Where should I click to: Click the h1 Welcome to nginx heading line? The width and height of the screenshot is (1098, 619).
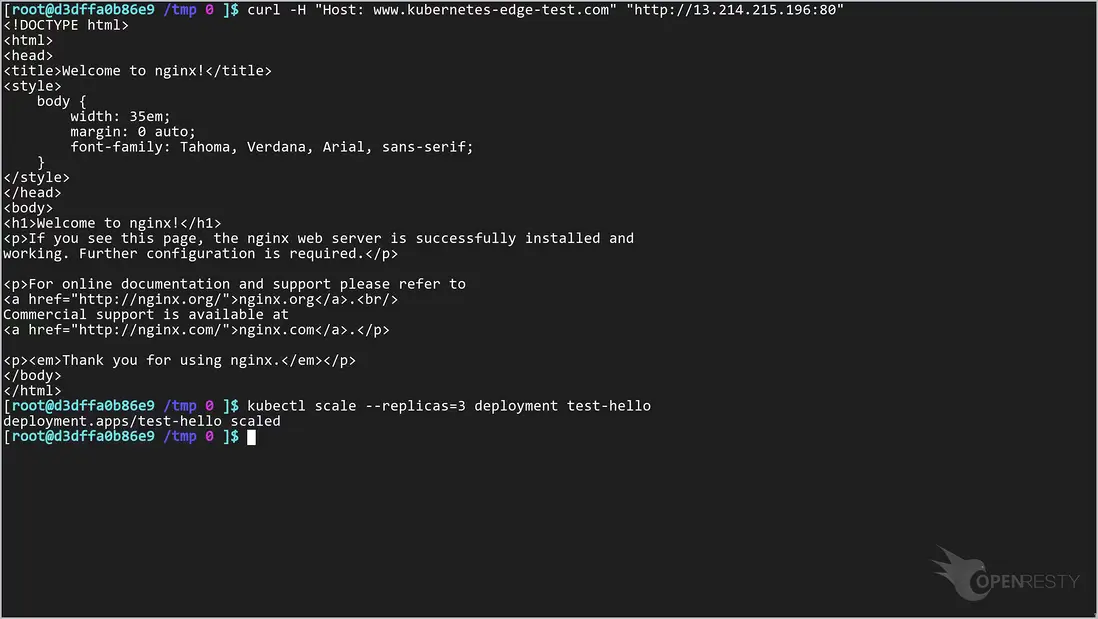(x=112, y=223)
